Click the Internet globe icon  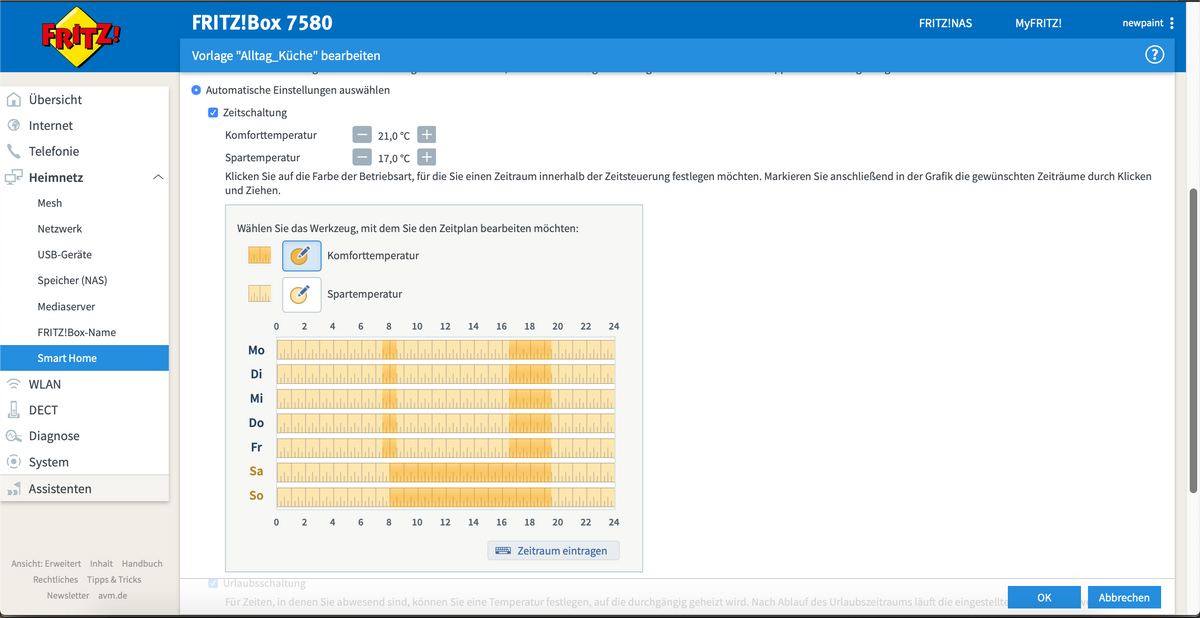(x=14, y=126)
